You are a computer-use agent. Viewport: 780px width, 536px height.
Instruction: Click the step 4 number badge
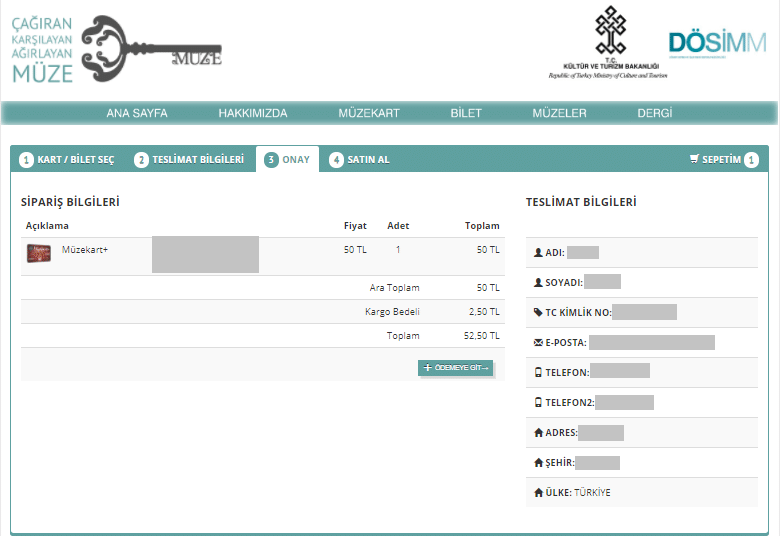tap(336, 160)
